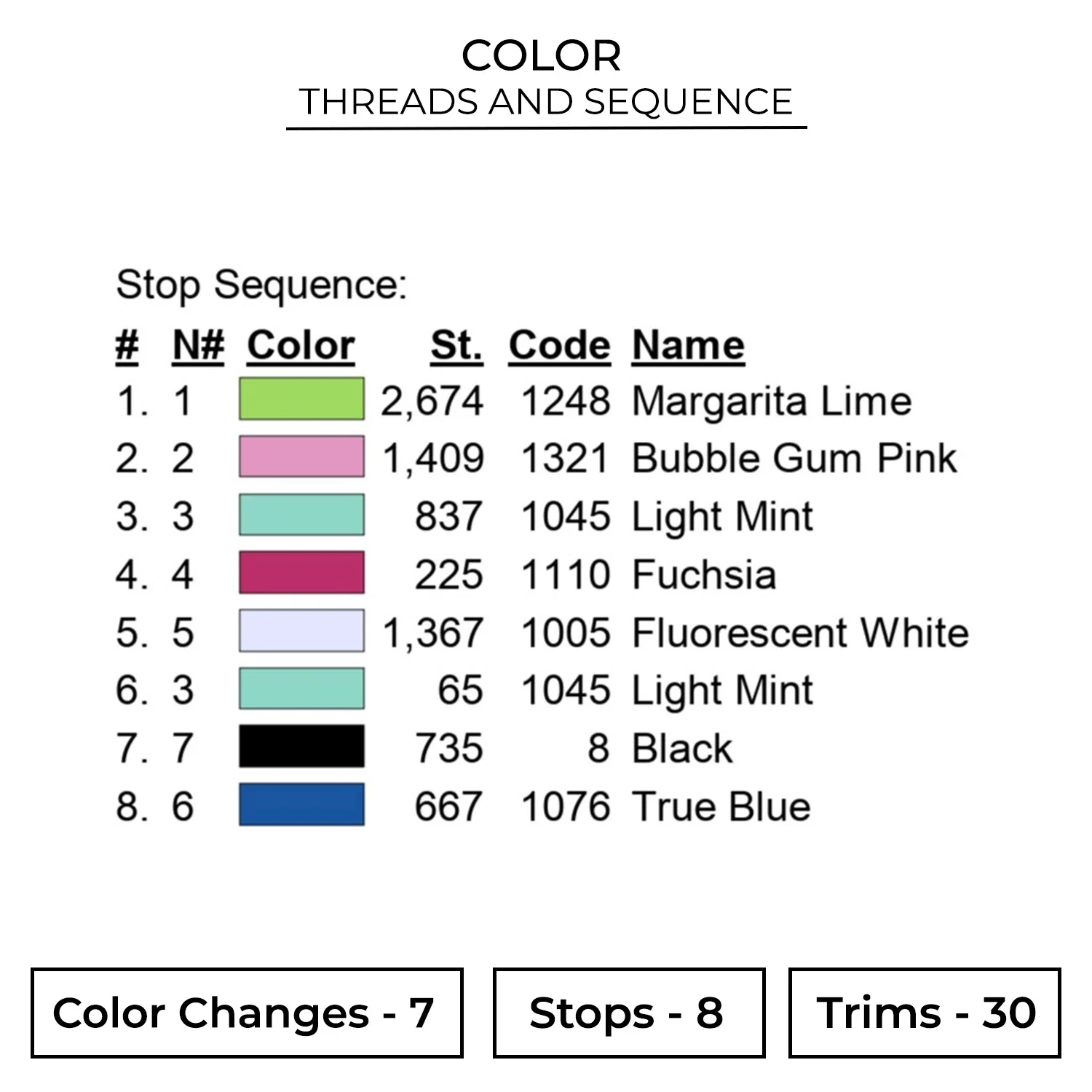The height and width of the screenshot is (1092, 1092).
Task: Click the 2,674 stitch count
Action: point(432,401)
